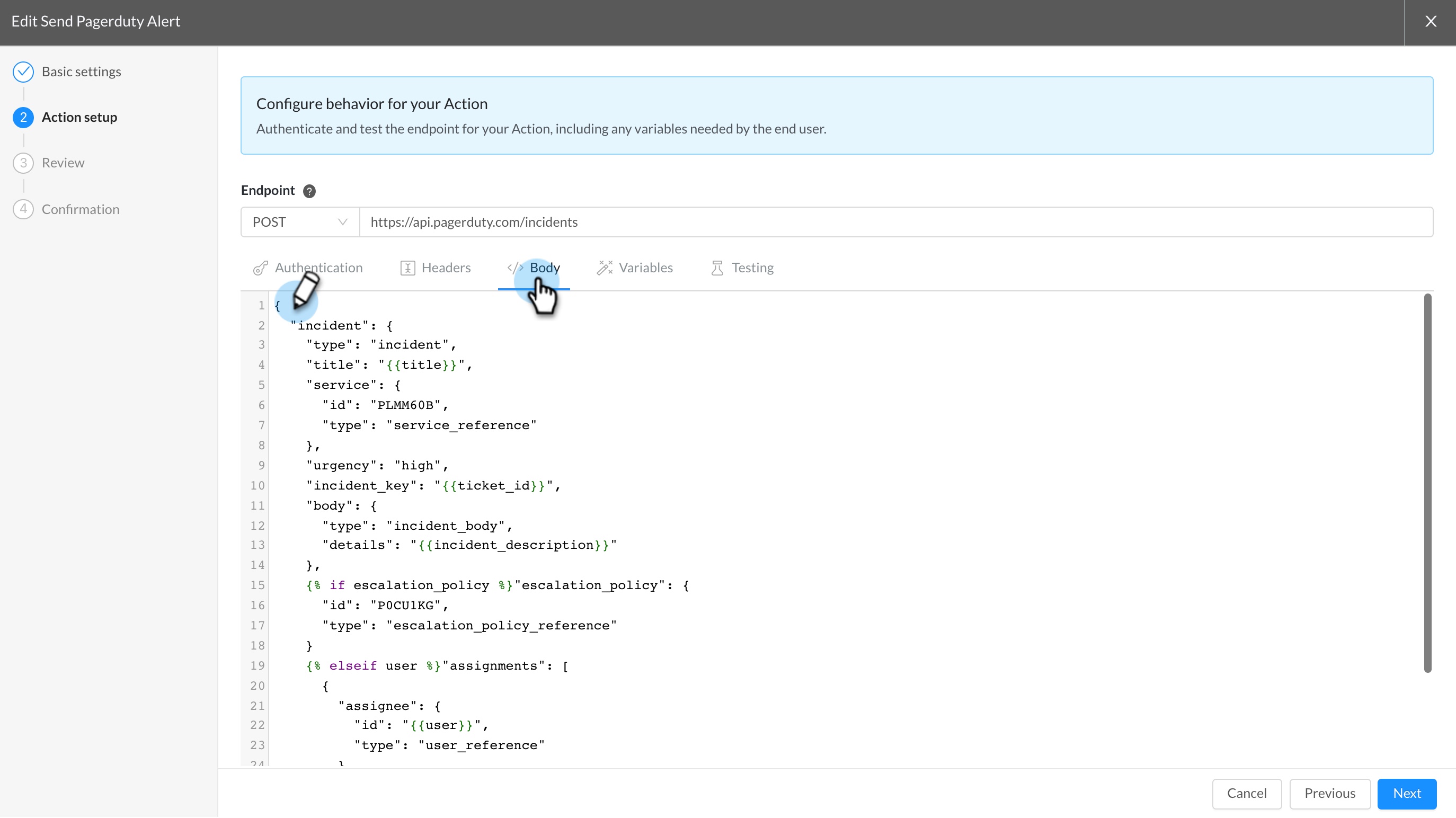Click the Testing flask icon
The image size is (1456, 818).
tap(717, 268)
